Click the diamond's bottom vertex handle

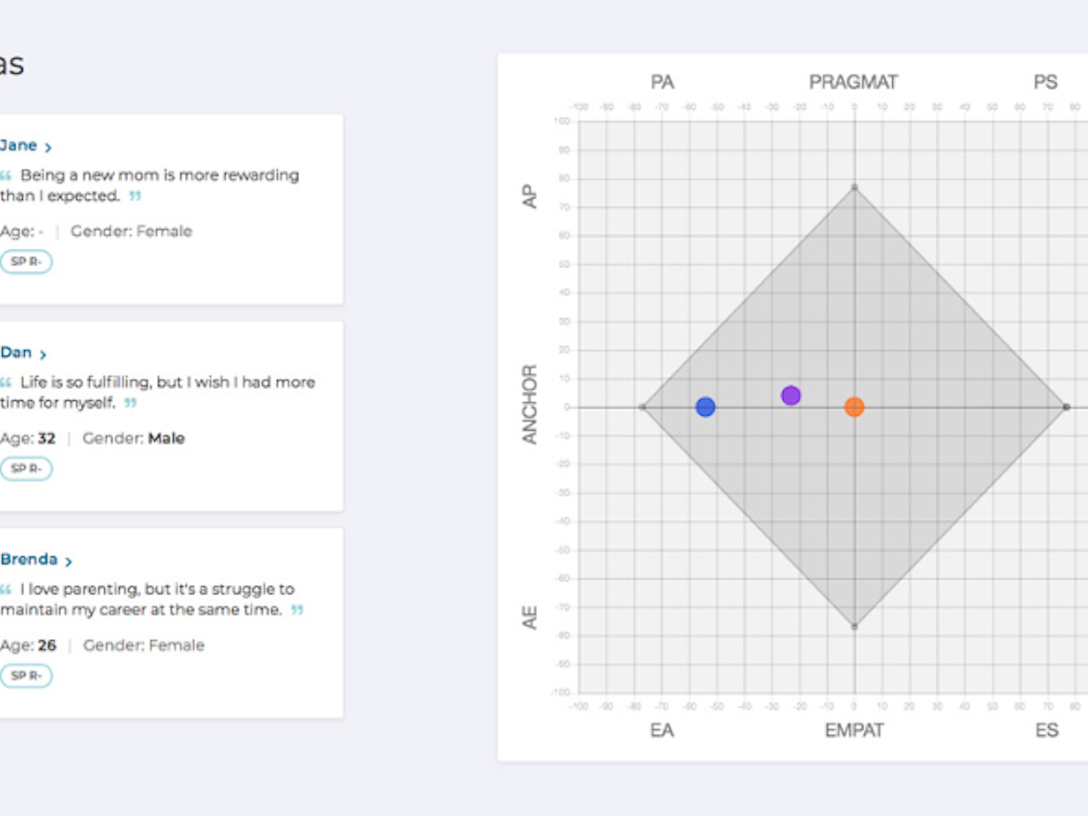pos(854,627)
